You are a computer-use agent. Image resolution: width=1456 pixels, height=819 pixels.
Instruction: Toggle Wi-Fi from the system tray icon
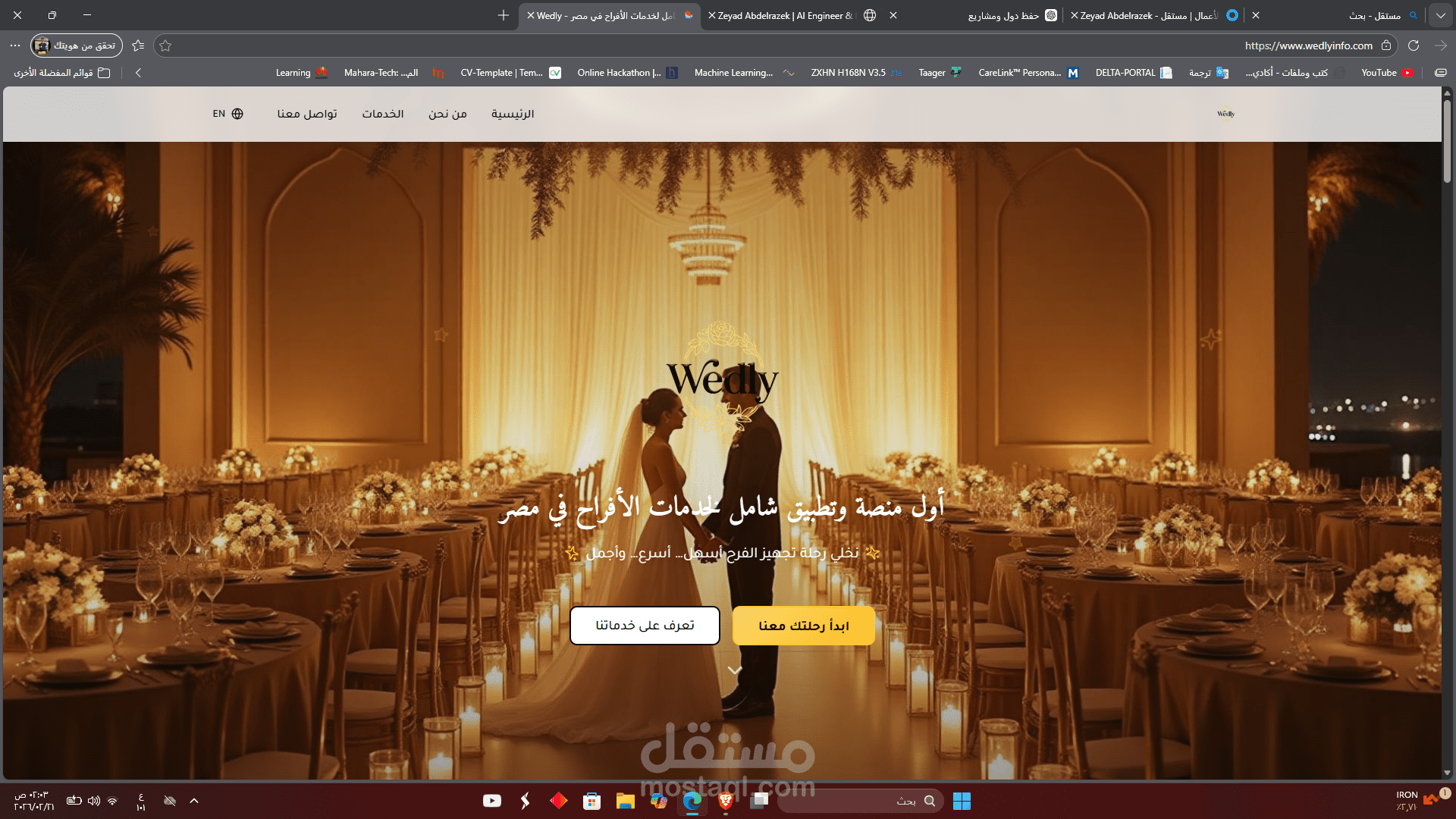tap(113, 801)
